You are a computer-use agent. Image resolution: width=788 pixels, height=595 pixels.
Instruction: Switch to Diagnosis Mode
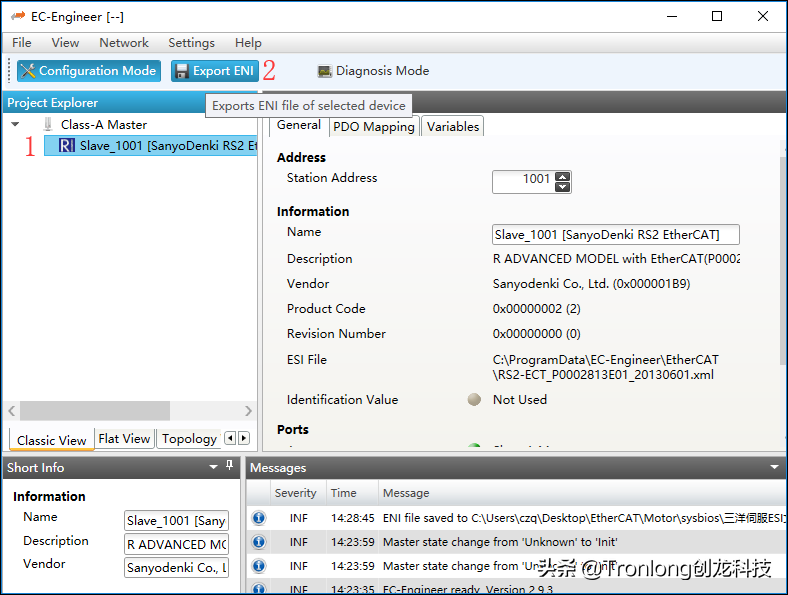pos(373,71)
